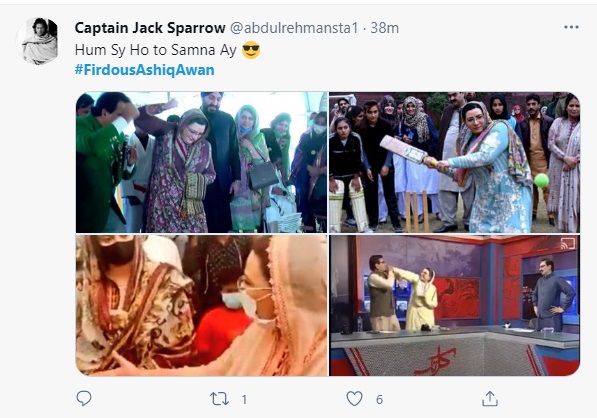The image size is (597, 418).
Task: Click the profile avatar picture
Action: pos(39,40)
